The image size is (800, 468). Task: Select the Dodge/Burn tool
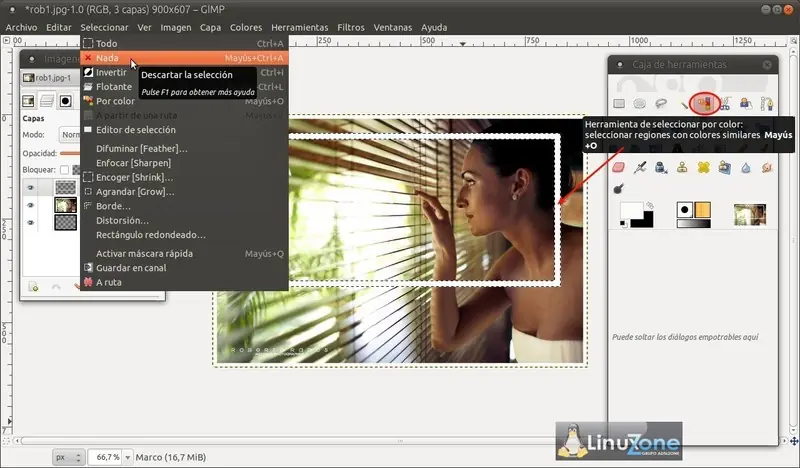point(619,189)
